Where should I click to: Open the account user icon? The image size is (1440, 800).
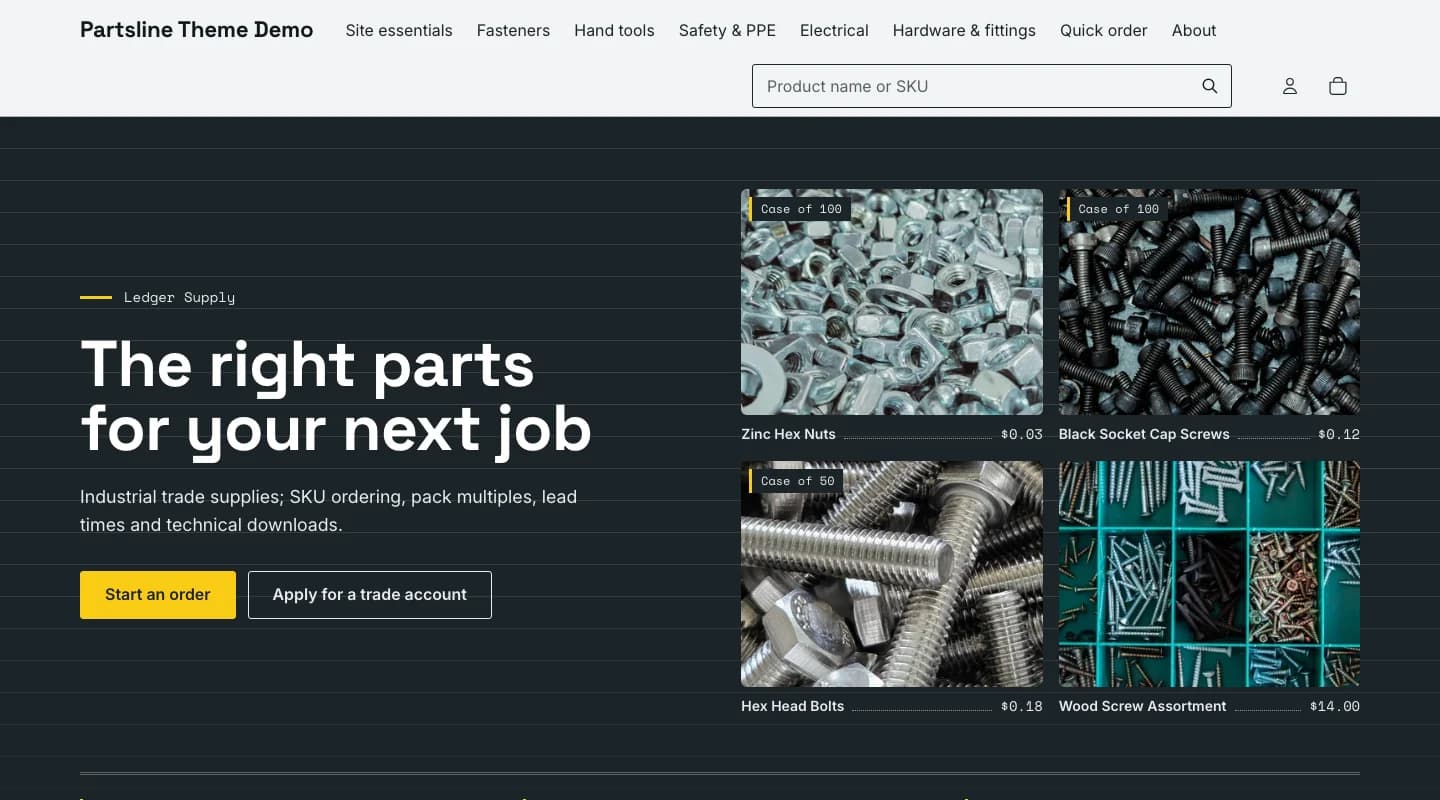1290,86
